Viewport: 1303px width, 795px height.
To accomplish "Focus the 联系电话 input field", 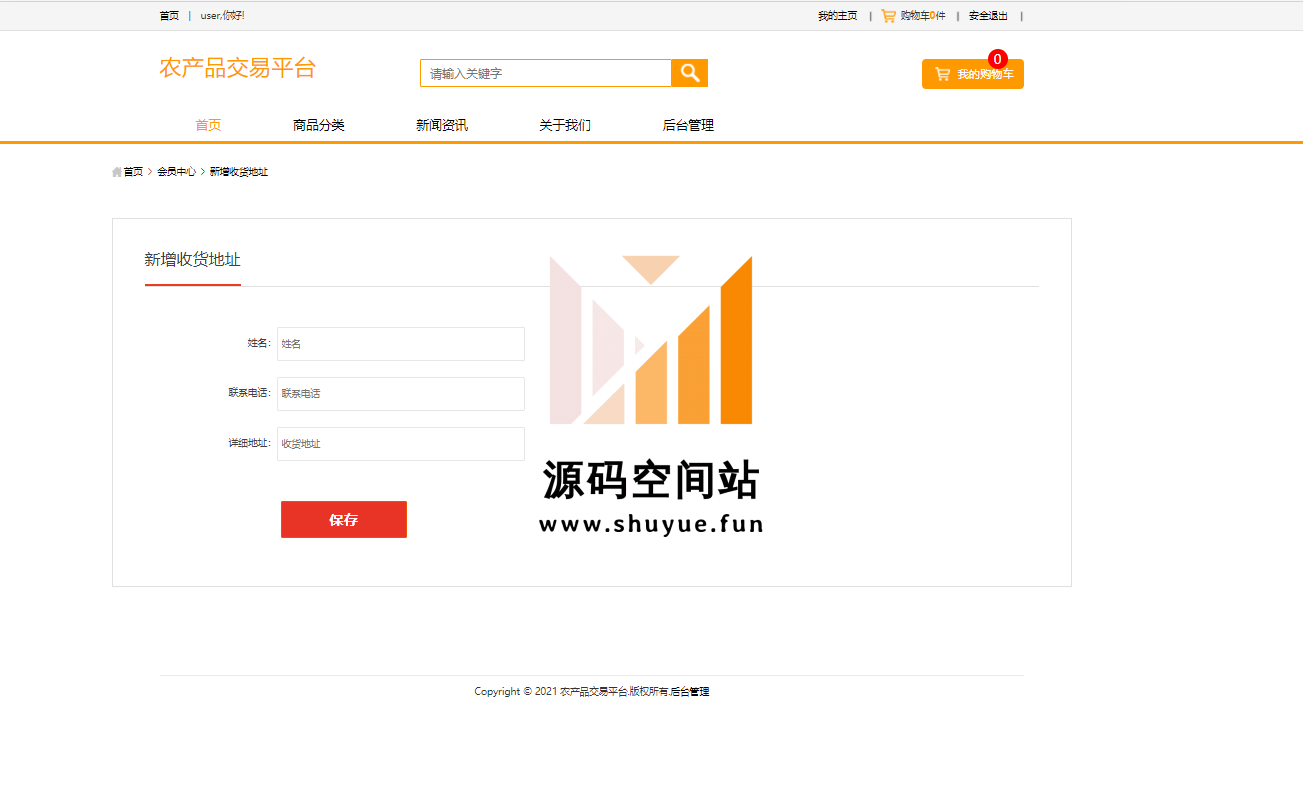I will [x=401, y=394].
